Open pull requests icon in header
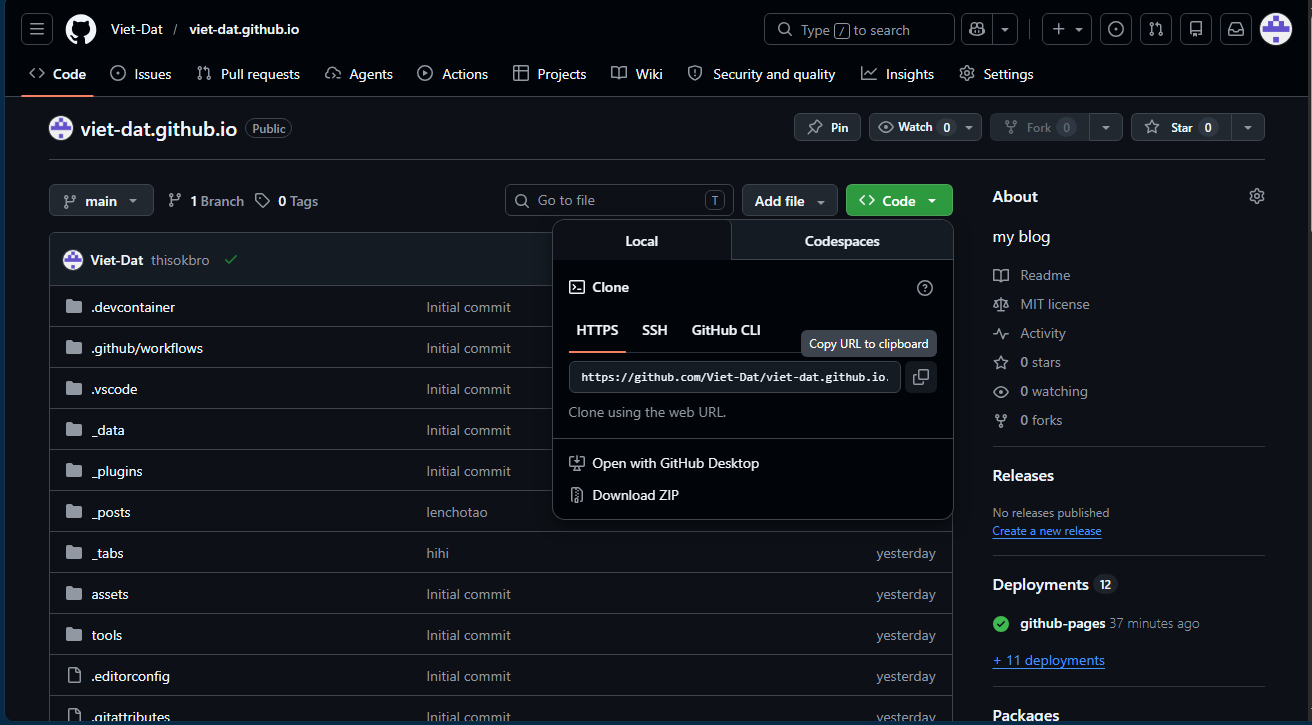 (1156, 29)
